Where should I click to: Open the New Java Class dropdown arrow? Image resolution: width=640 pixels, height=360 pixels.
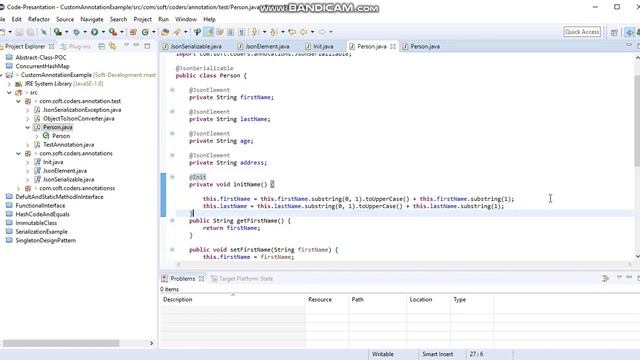point(154,32)
